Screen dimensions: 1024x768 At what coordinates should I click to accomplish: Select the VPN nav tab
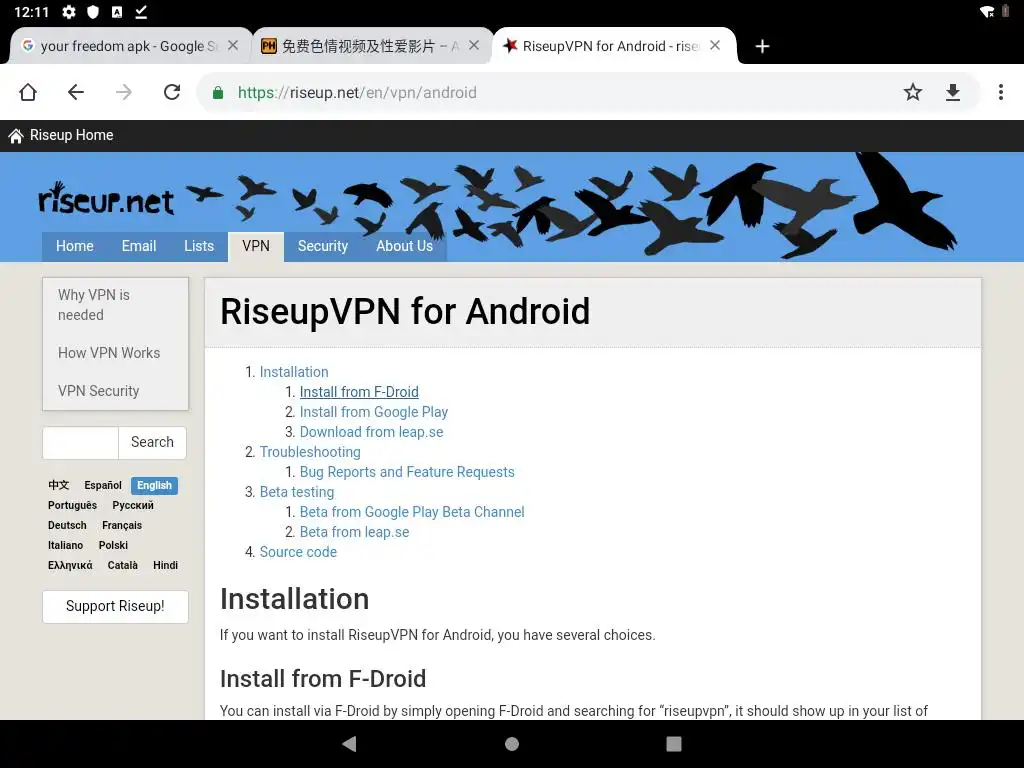click(x=255, y=246)
